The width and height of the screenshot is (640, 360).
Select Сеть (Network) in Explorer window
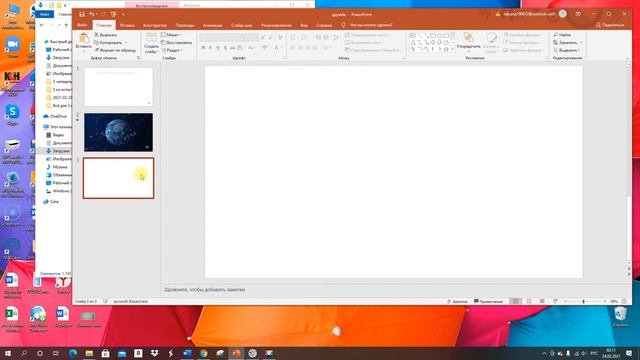(51, 202)
